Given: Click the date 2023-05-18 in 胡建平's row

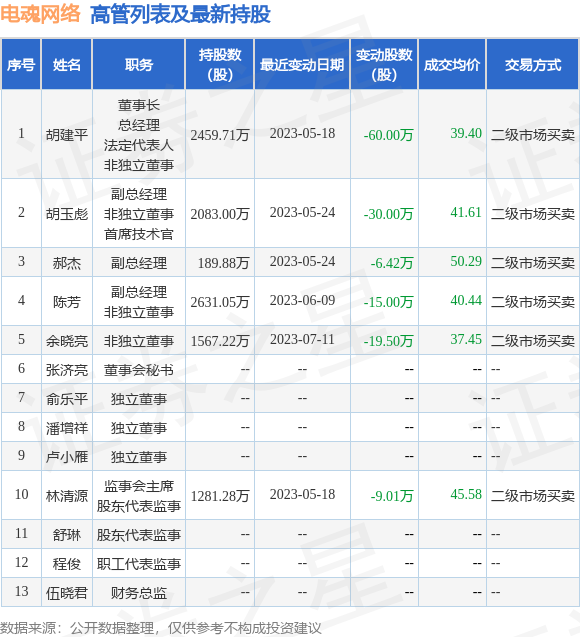Looking at the screenshot, I should point(302,133).
